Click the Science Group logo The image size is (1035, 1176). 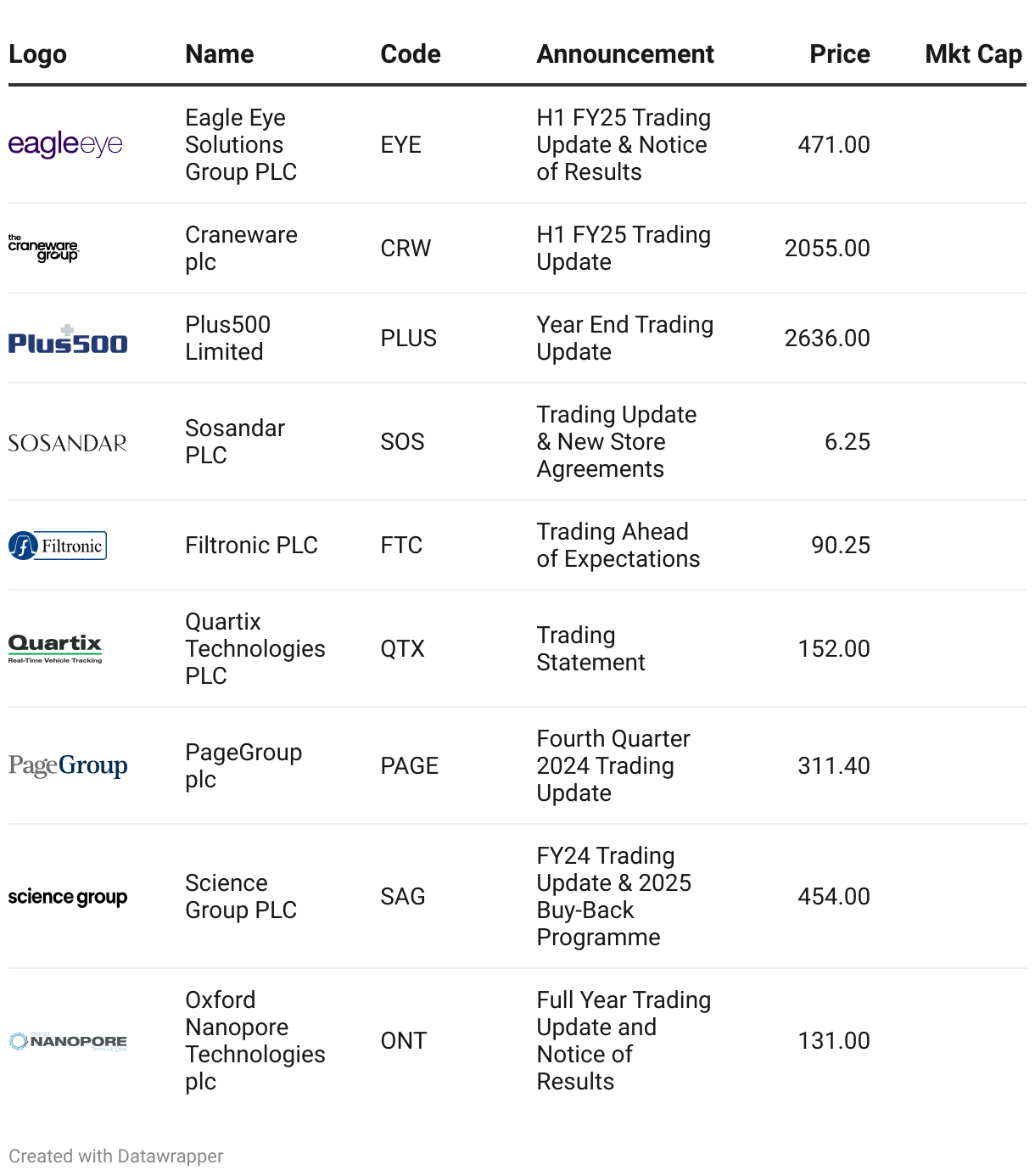click(x=68, y=897)
